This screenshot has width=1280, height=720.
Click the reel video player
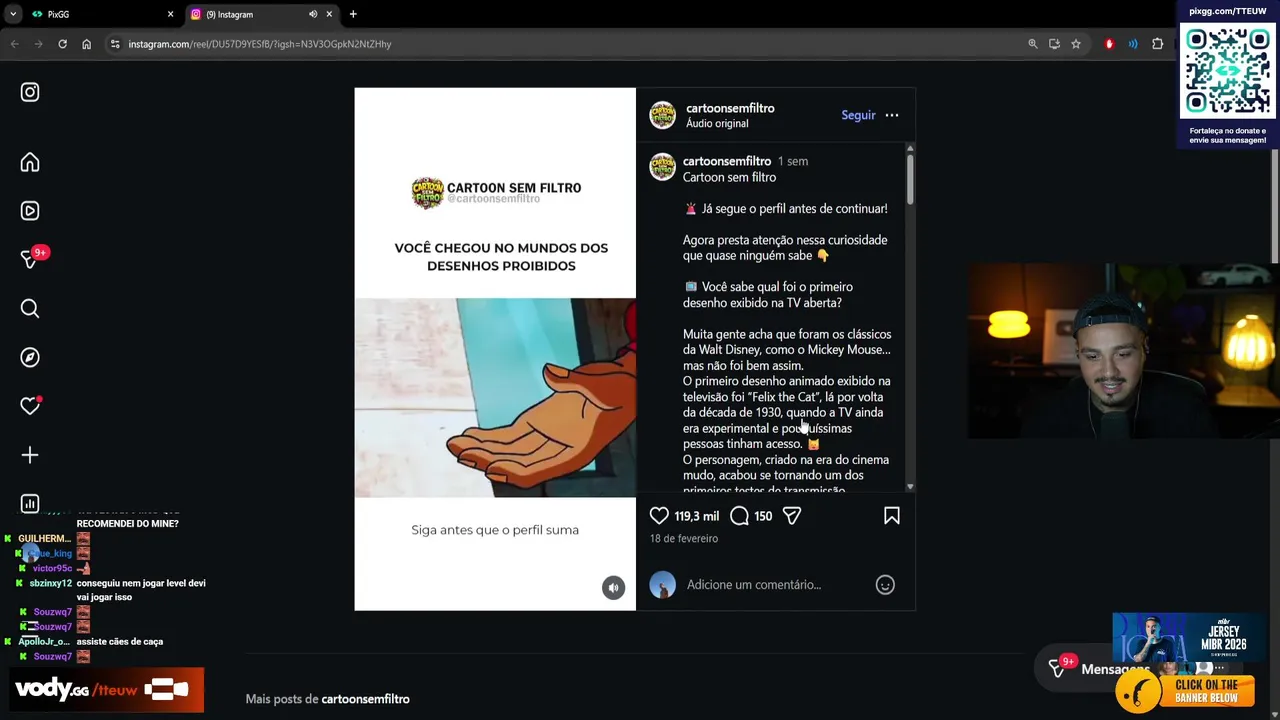pos(495,349)
